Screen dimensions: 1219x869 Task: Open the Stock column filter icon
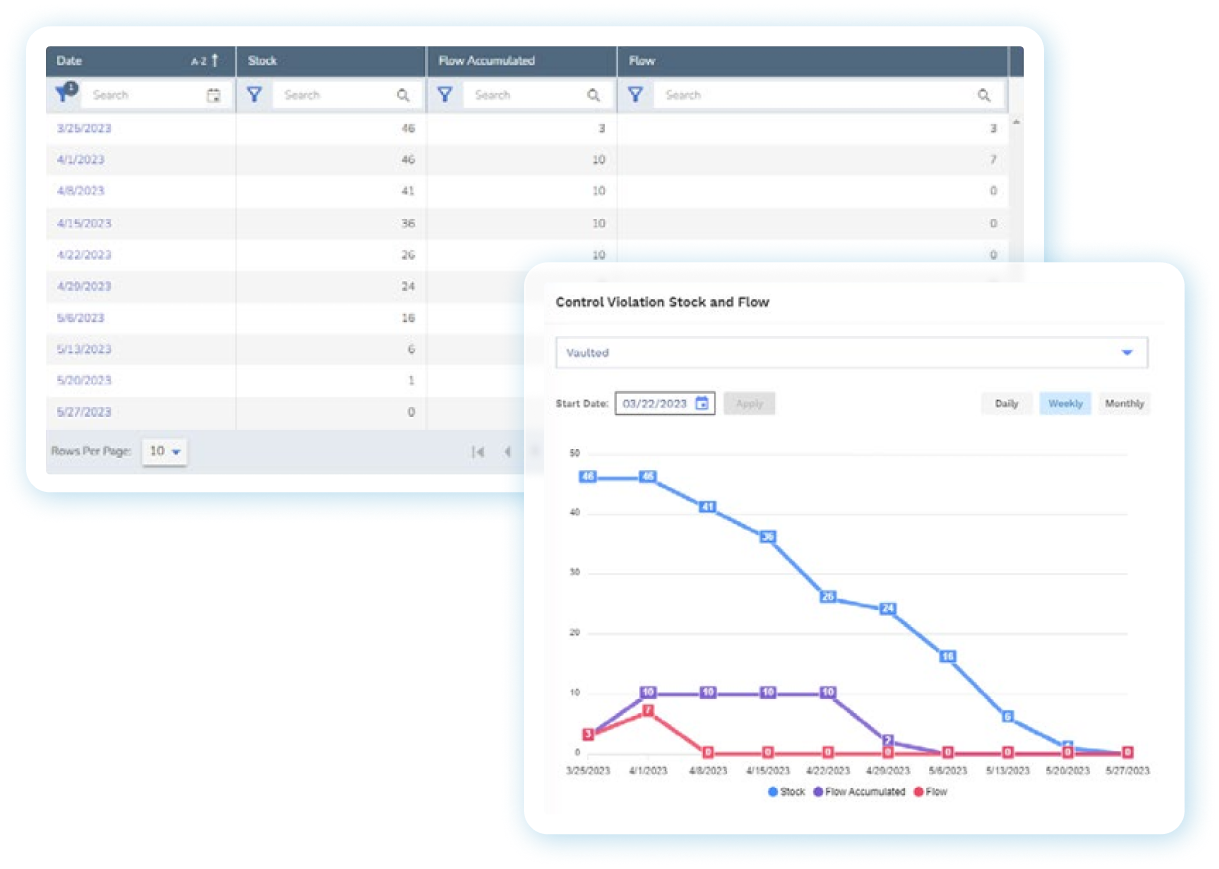pos(255,95)
